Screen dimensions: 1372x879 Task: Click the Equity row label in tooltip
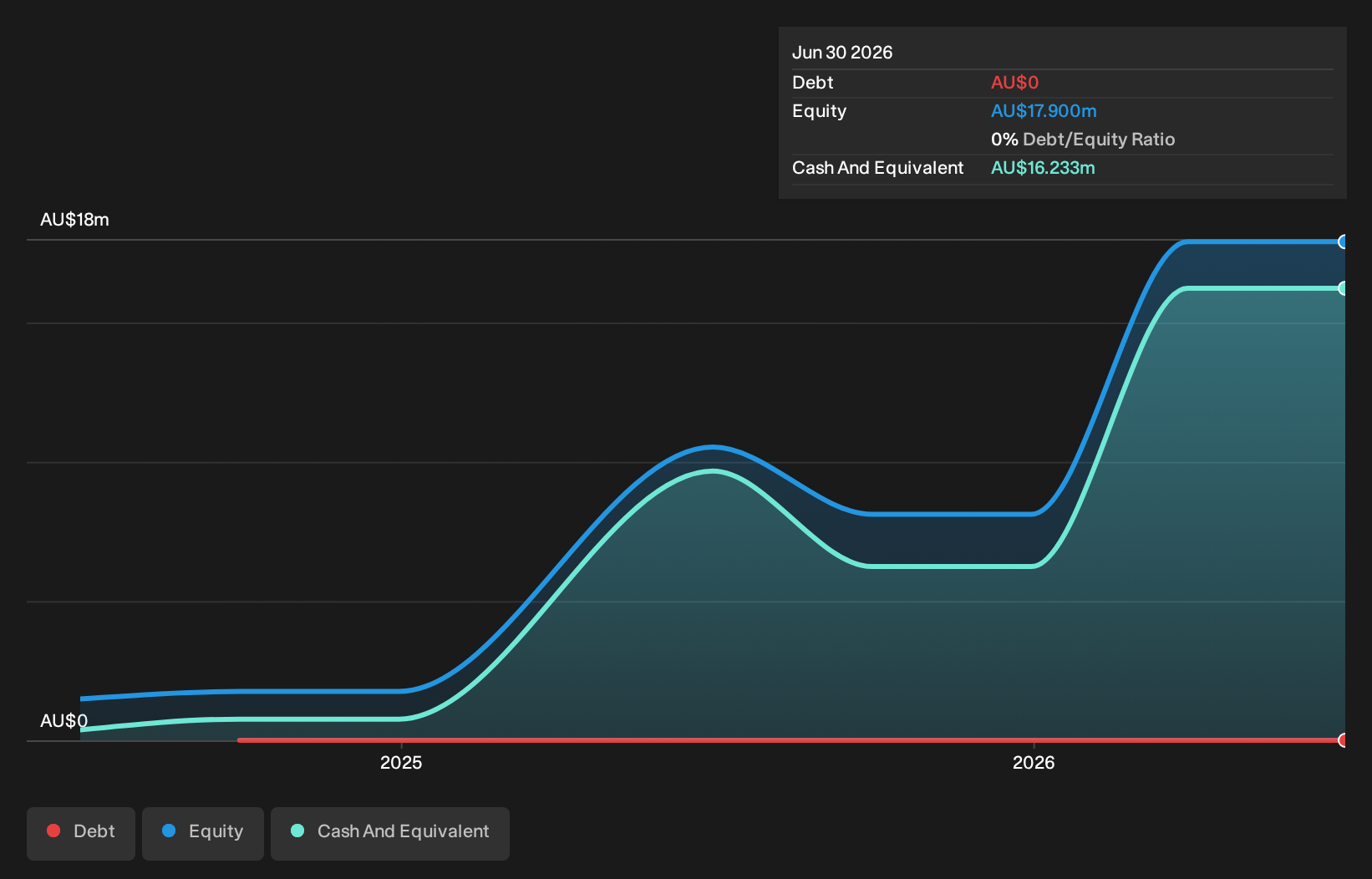click(x=819, y=111)
